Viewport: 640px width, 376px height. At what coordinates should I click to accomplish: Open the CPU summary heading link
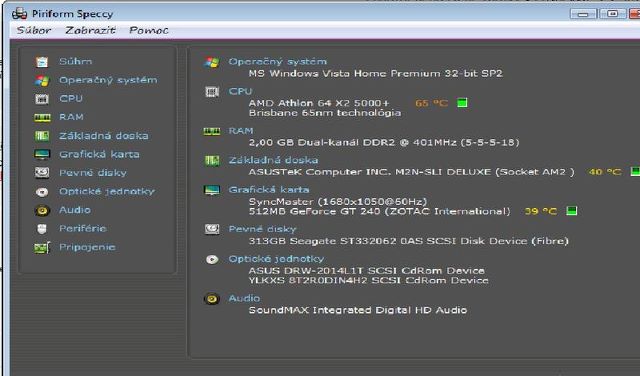coord(240,91)
